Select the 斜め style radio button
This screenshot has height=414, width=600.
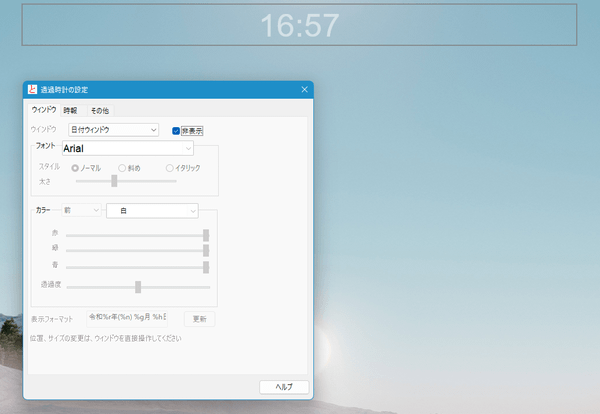click(122, 167)
